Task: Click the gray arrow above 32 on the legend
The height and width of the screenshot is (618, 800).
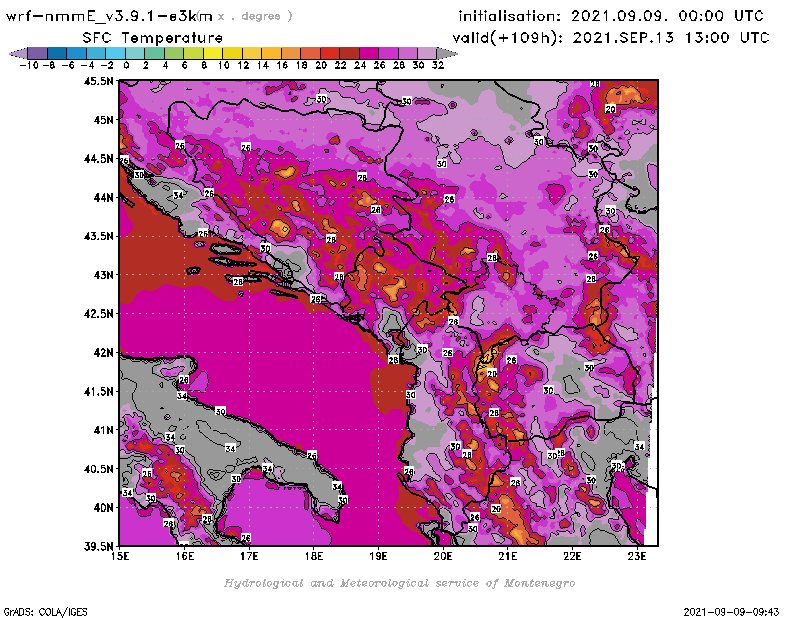Action: point(447,53)
